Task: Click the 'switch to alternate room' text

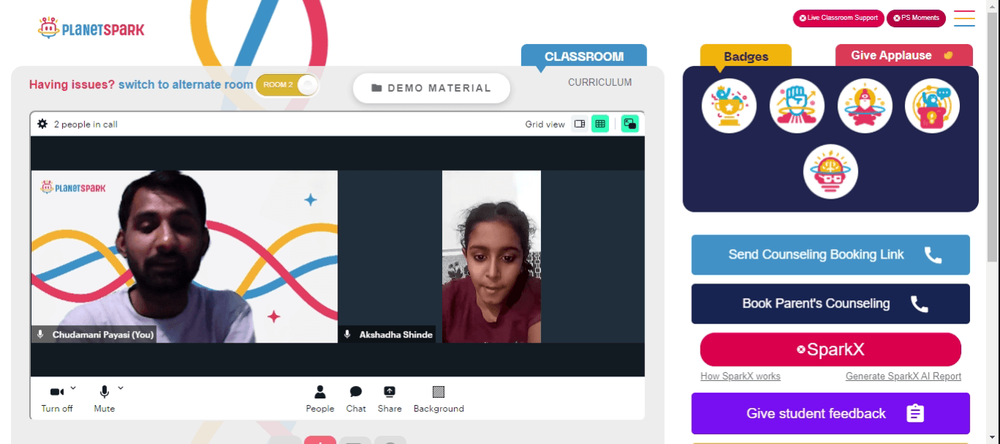Action: 186,85
